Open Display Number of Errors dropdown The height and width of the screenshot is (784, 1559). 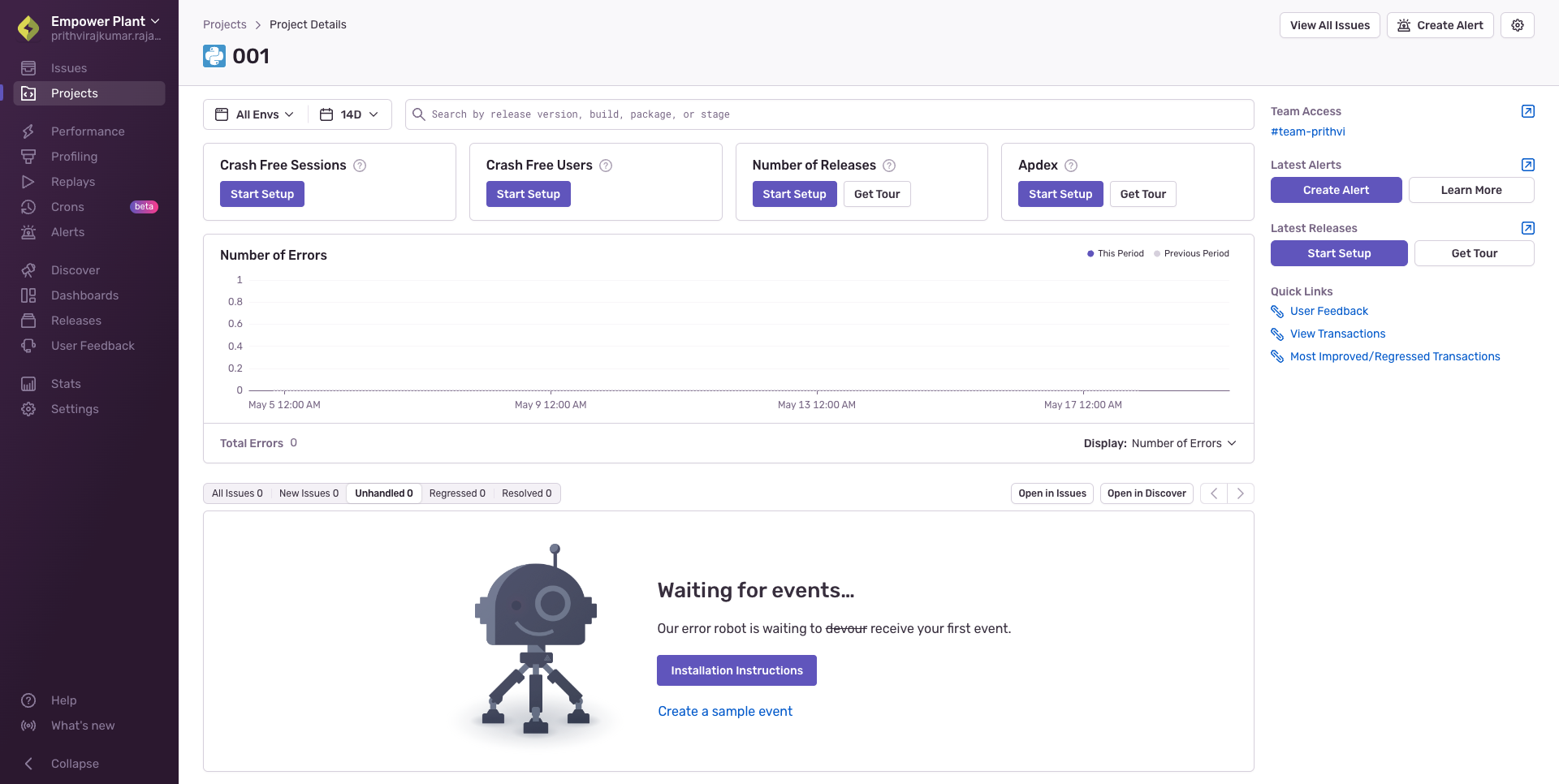tap(1160, 443)
